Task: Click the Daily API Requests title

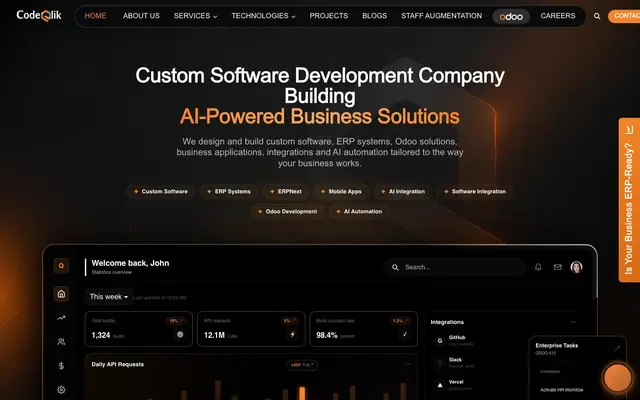Action: [x=118, y=364]
